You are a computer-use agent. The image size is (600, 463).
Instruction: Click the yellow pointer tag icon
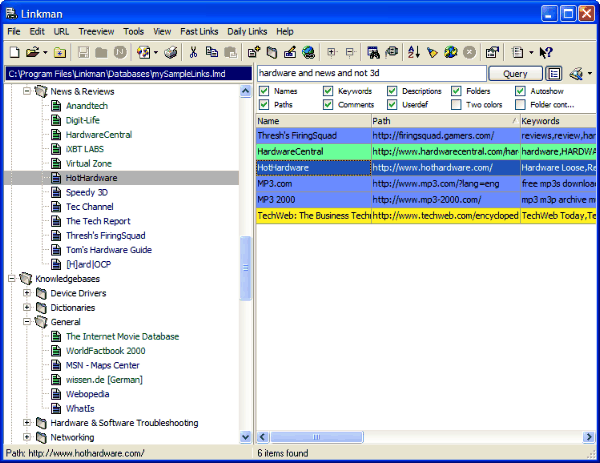click(432, 52)
